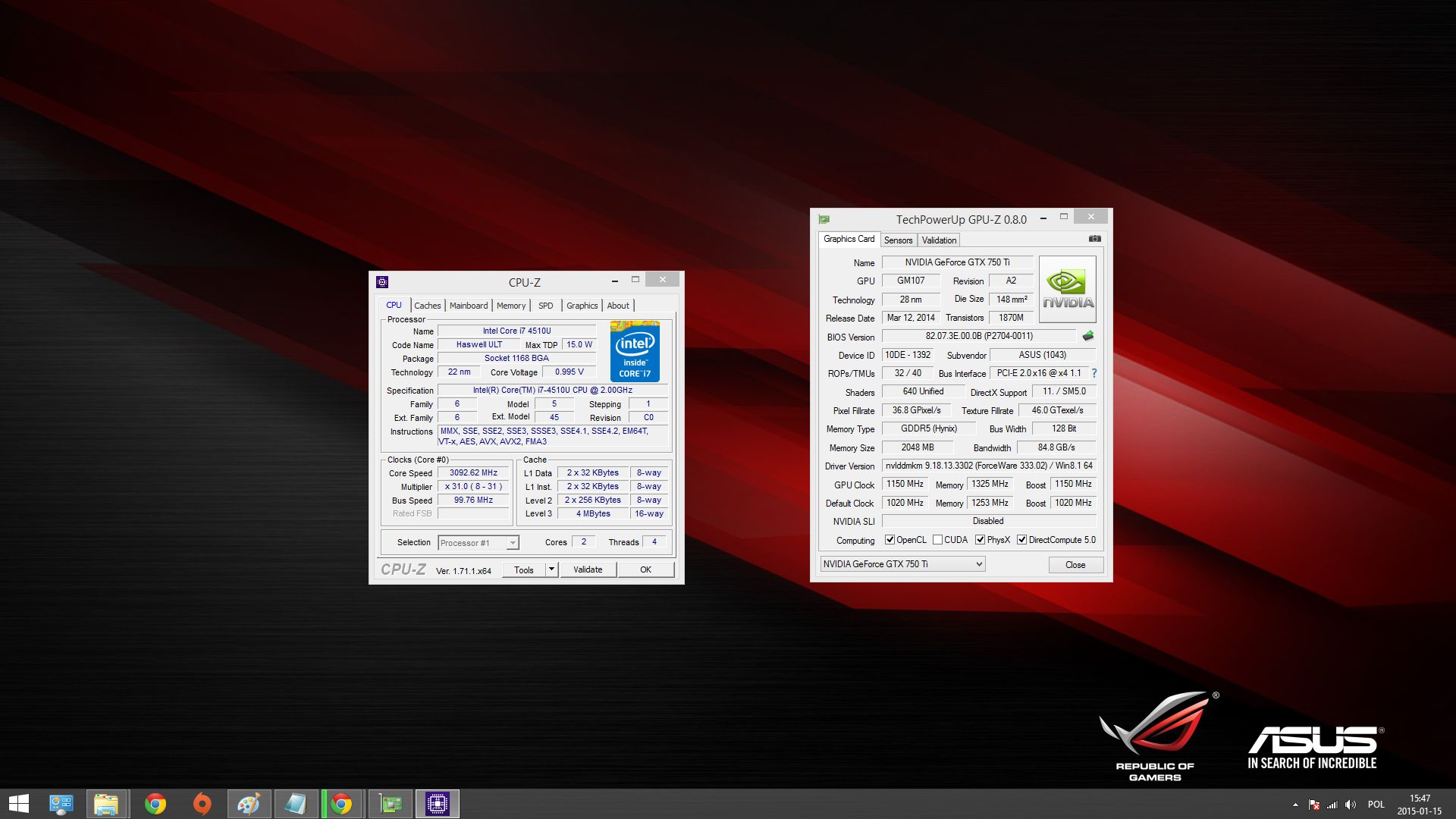Viewport: 1456px width, 819px height.
Task: Click the Validate button in CPU-Z
Action: pos(588,570)
